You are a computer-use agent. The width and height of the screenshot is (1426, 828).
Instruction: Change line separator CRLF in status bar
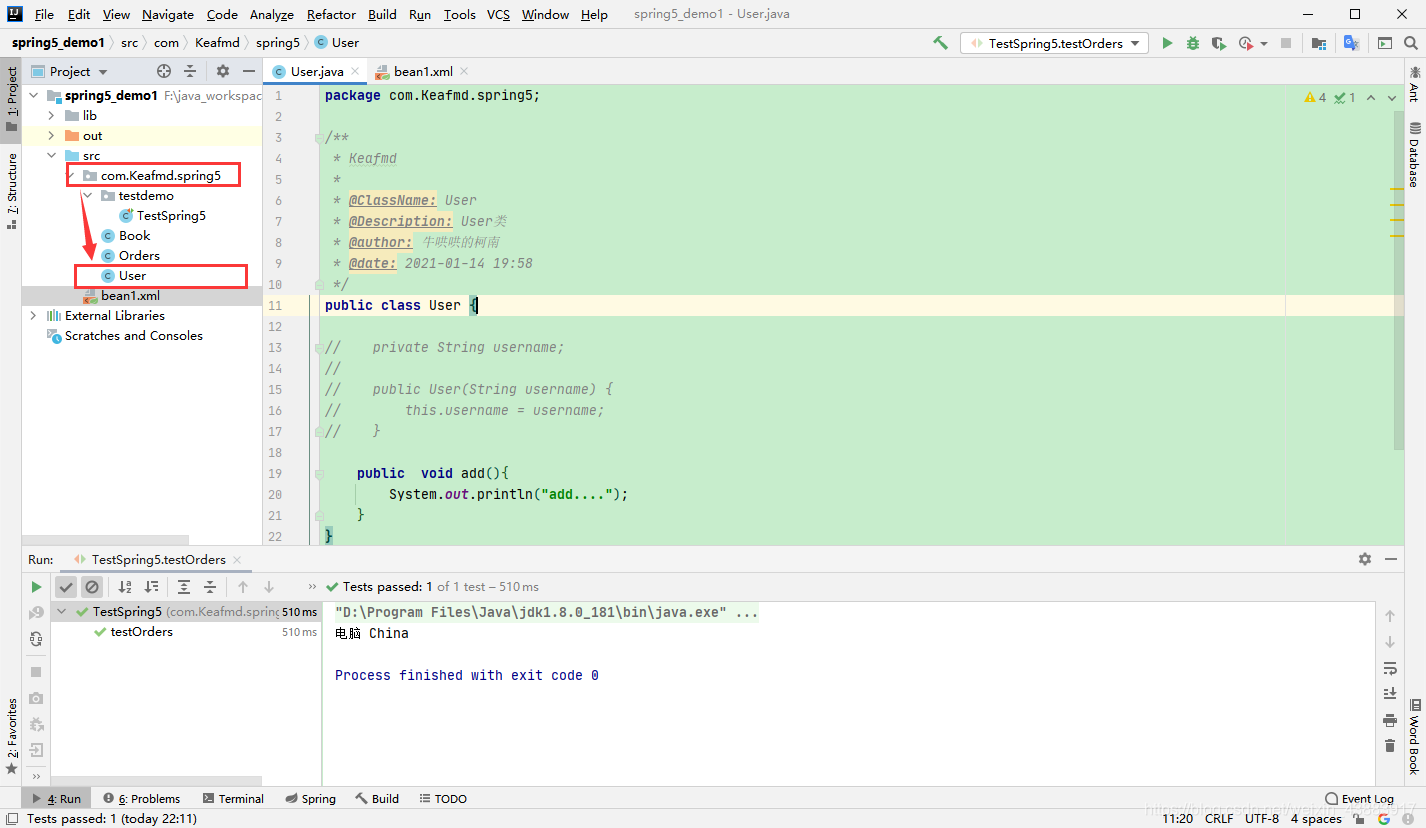[x=1219, y=819]
